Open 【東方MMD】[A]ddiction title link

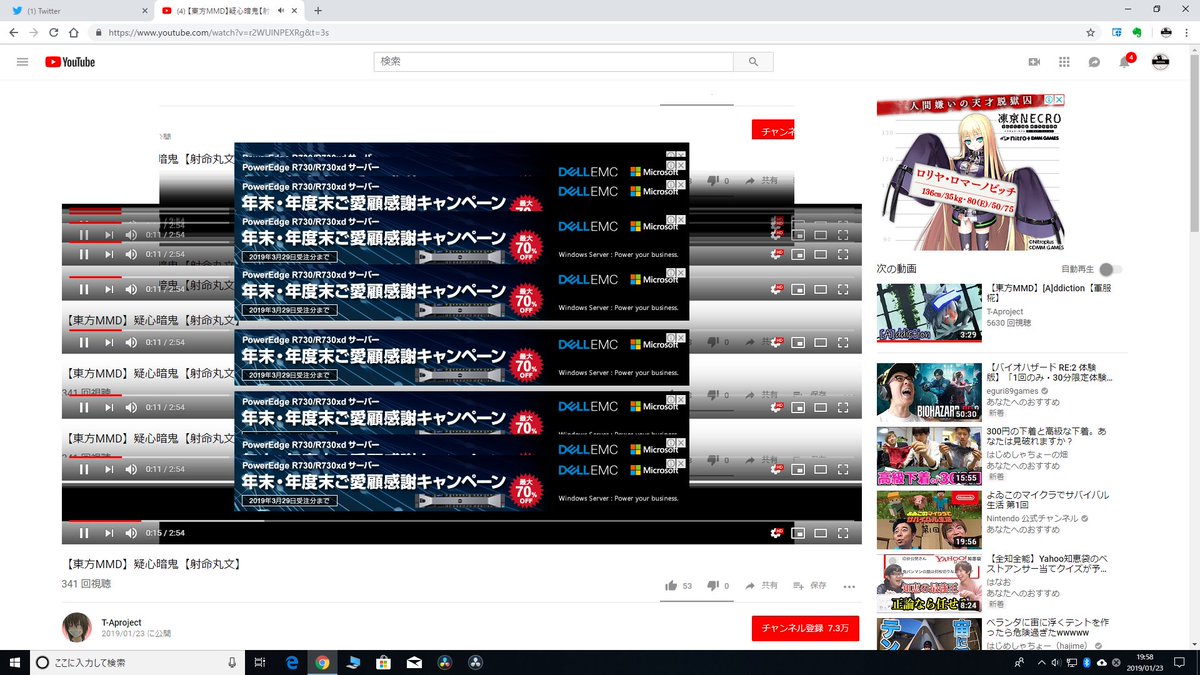tap(1050, 293)
